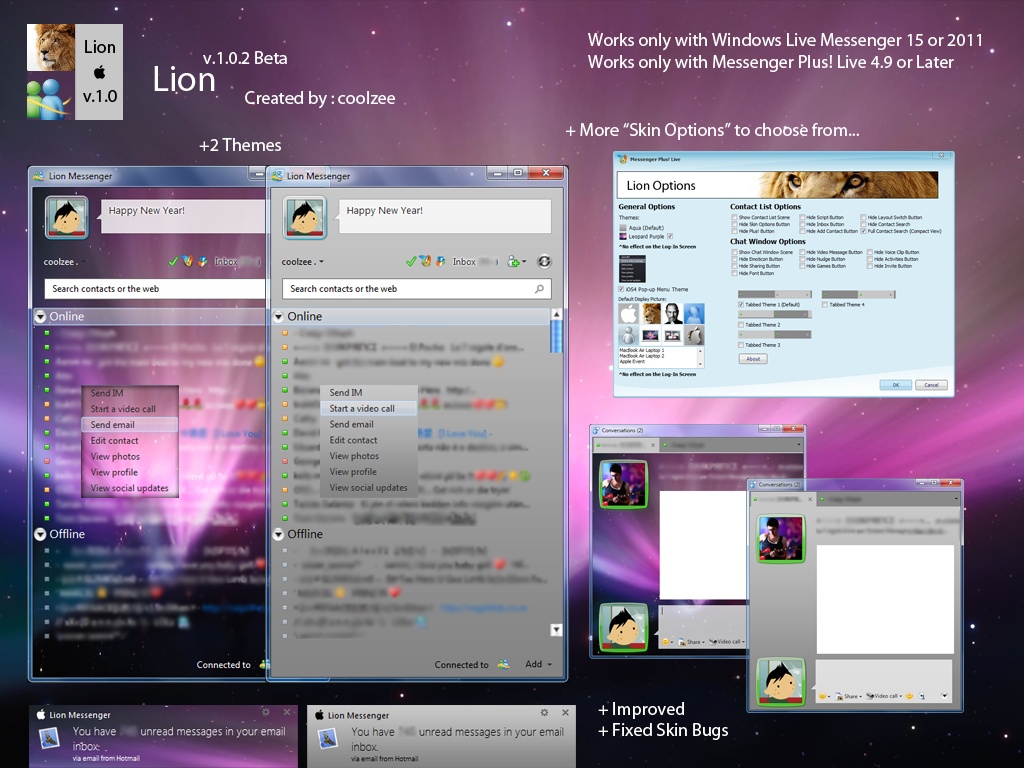Click emoticon icon in back conversation window

665,641
